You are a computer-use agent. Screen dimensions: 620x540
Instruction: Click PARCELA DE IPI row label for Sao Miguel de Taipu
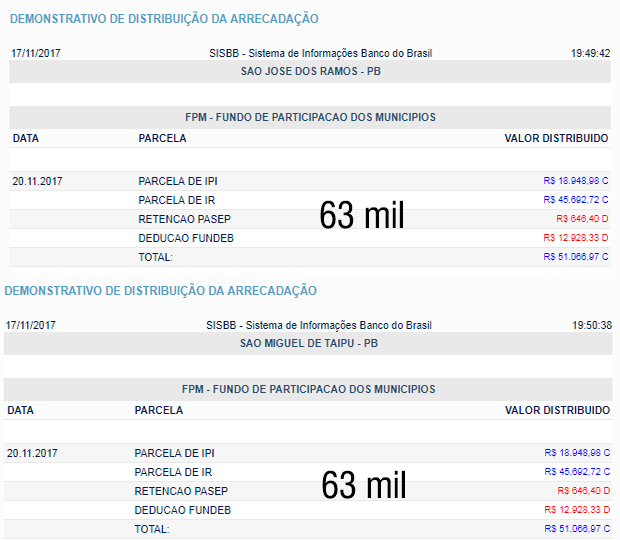(174, 453)
